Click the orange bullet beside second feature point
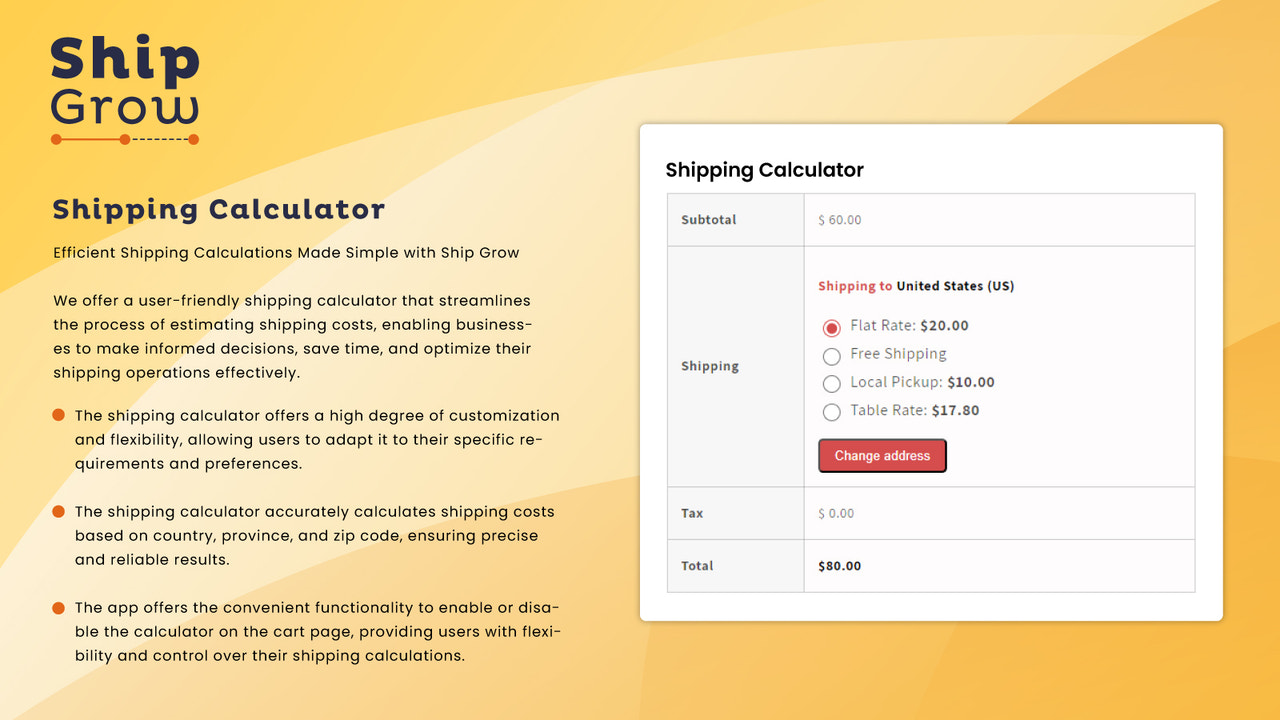Screen dimensions: 1280x720 pyautogui.click(x=58, y=511)
